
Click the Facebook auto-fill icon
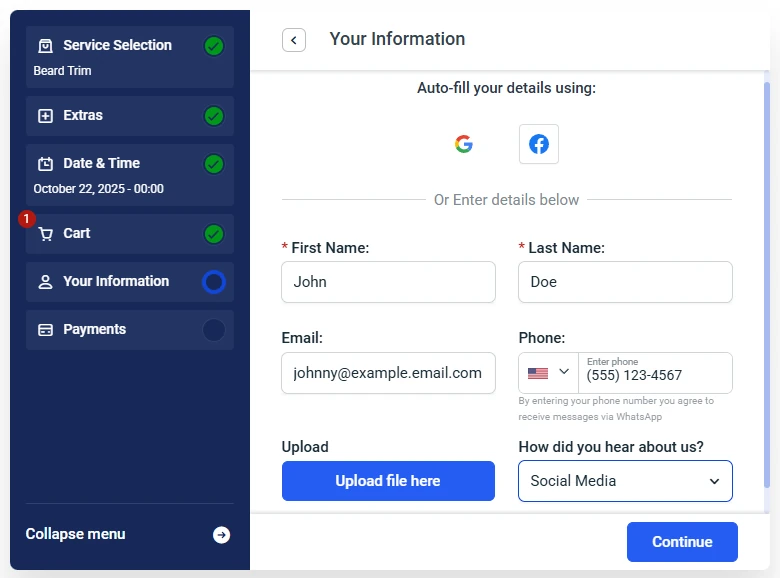(x=539, y=144)
